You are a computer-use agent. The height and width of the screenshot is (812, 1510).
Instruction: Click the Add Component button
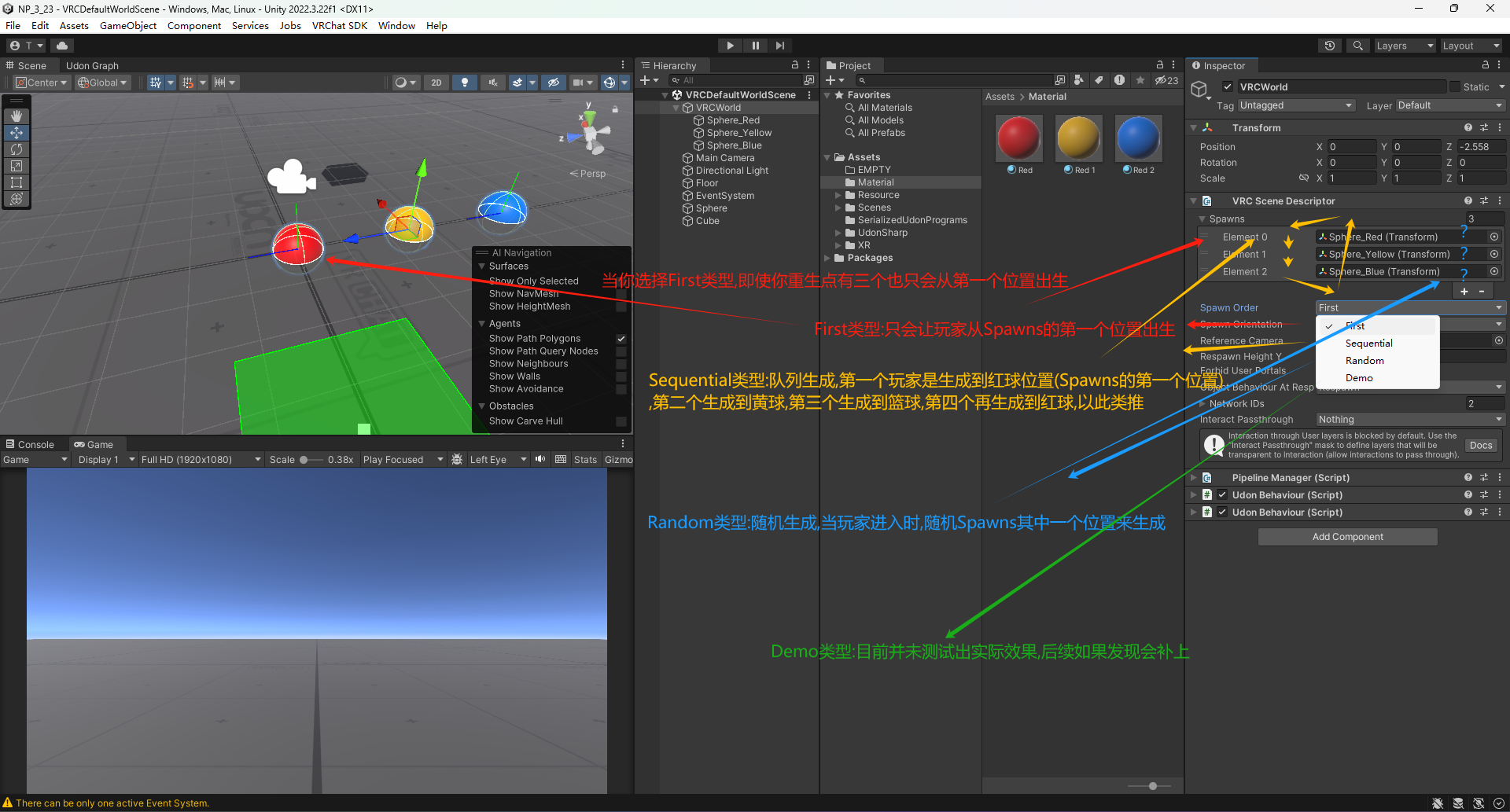tap(1348, 537)
